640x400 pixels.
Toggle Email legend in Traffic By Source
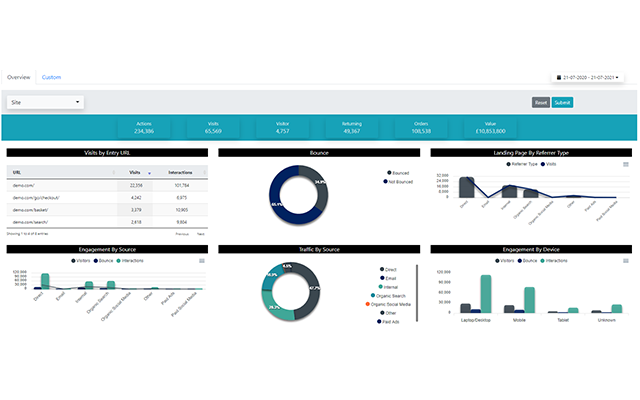[x=388, y=278]
